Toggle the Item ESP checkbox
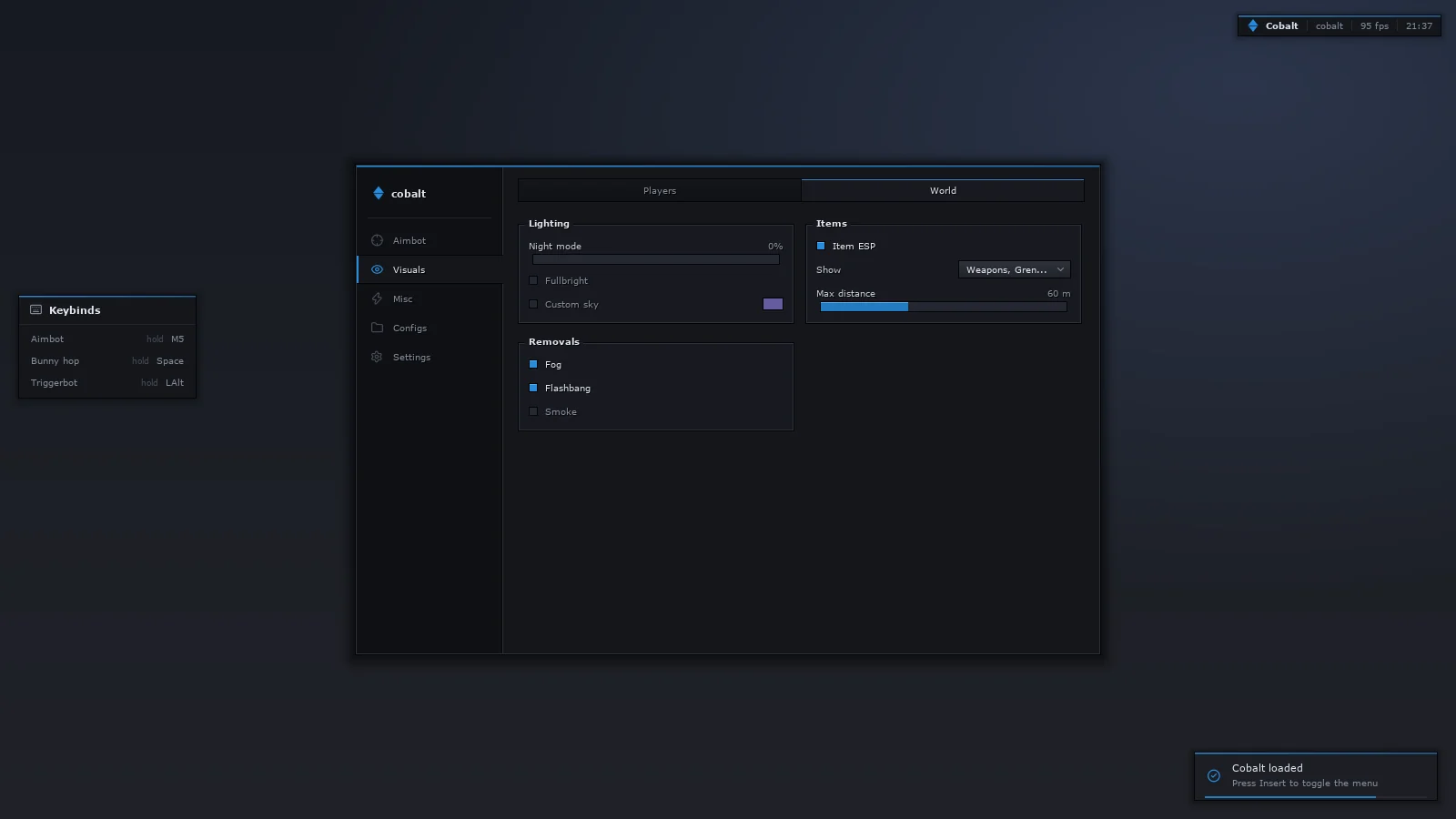 click(x=821, y=246)
